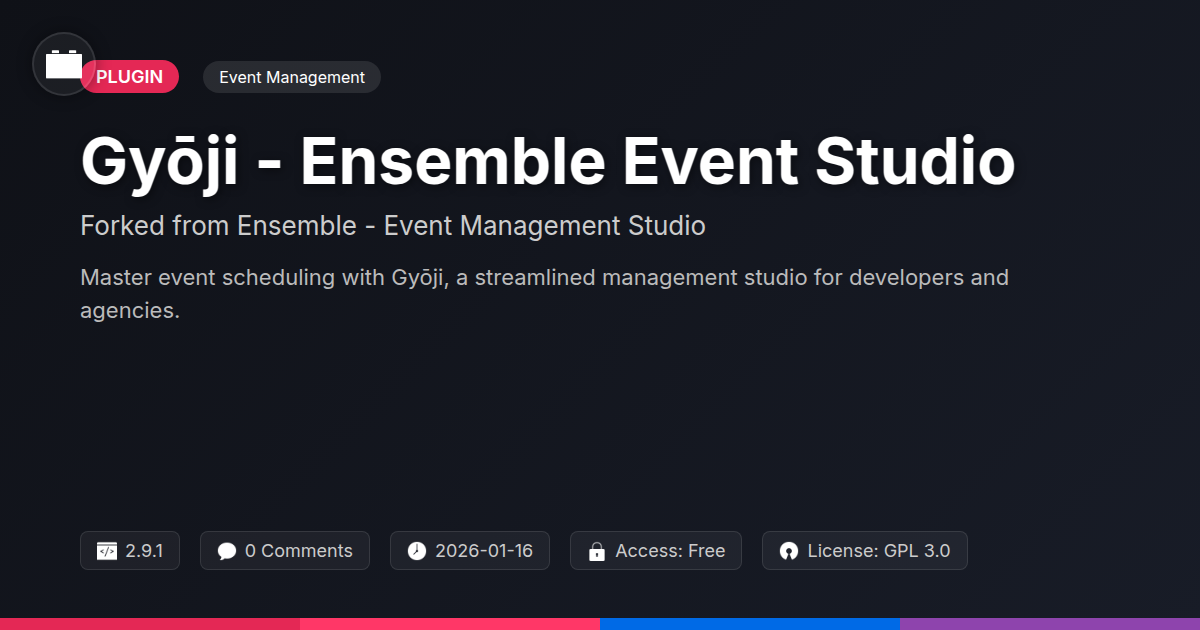Click the version code icon beside 2.9.1
The width and height of the screenshot is (1200, 630).
(x=107, y=551)
